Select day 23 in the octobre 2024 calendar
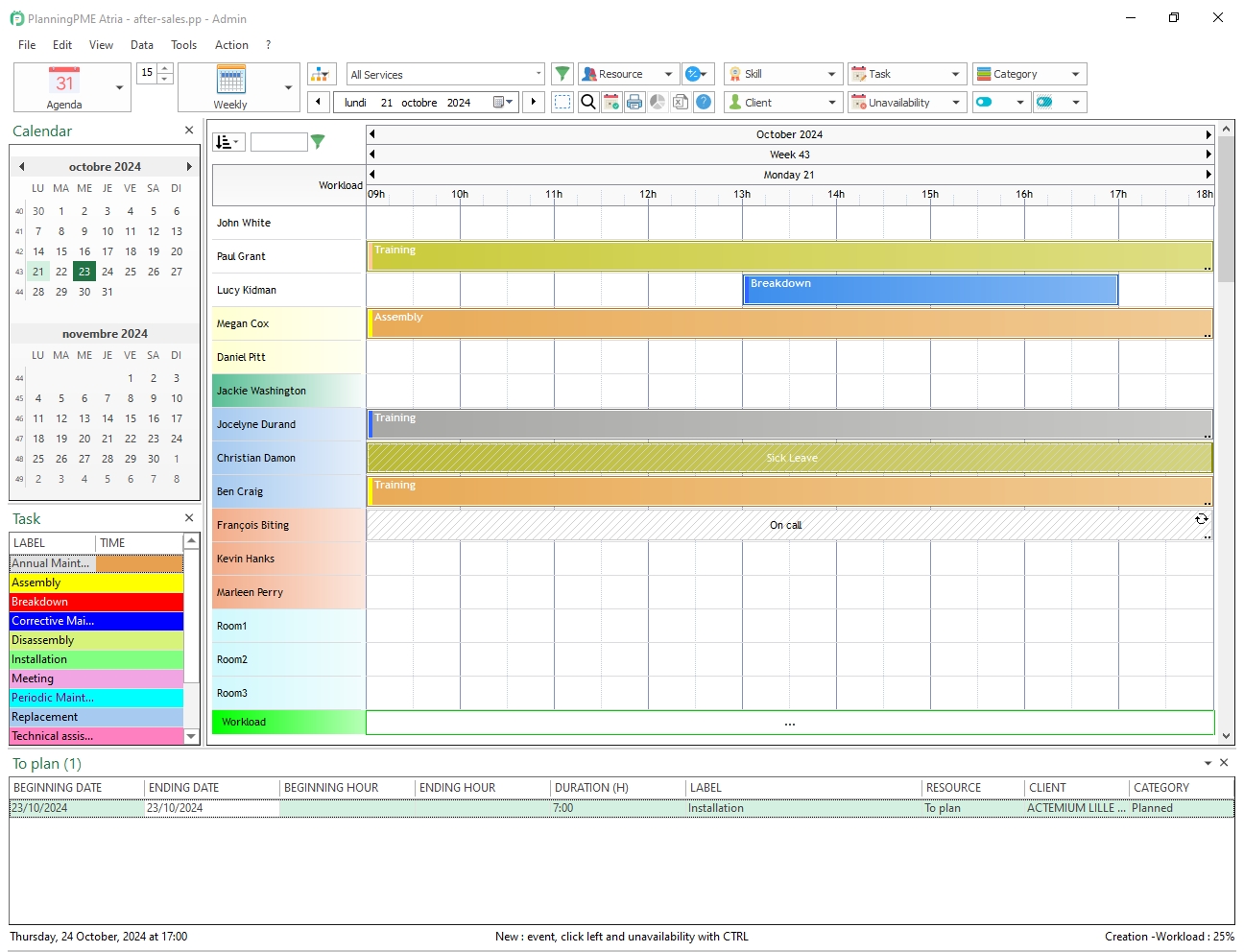This screenshot has width=1244, height=952. pos(84,272)
